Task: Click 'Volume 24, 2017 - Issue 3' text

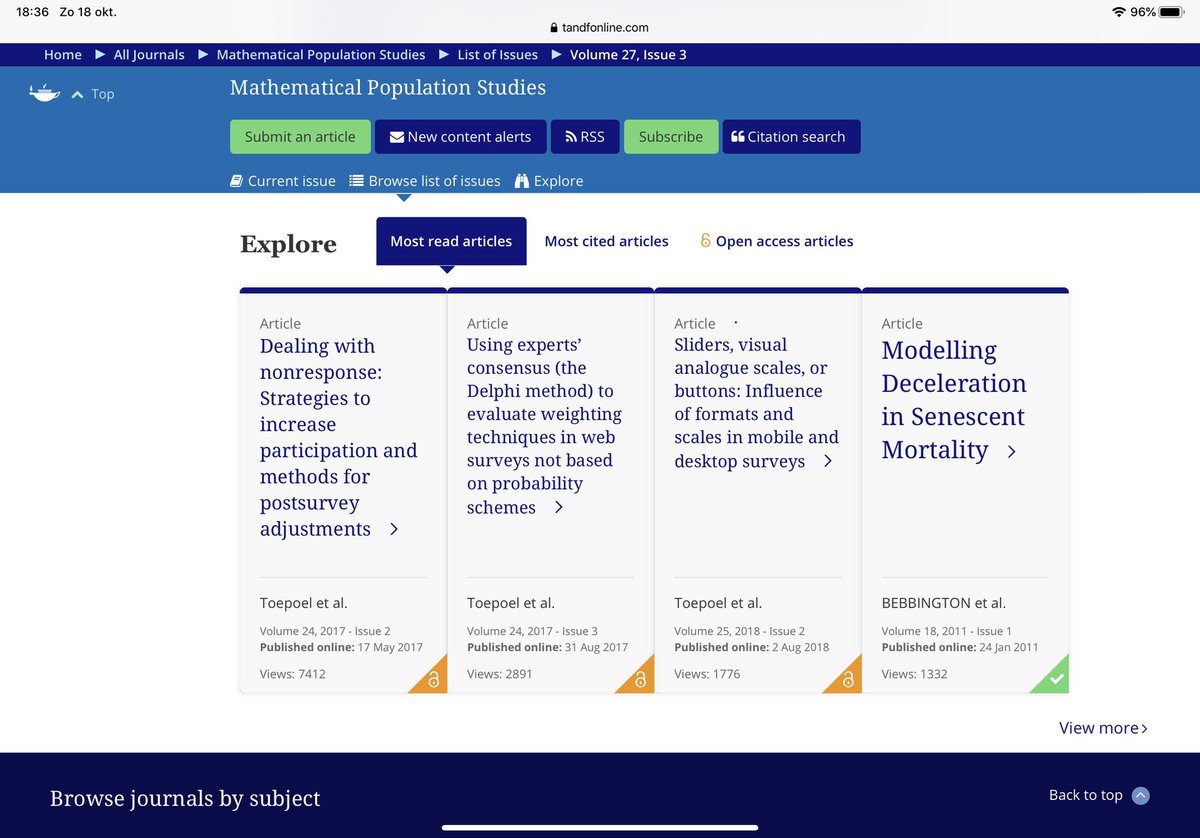Action: (x=532, y=632)
